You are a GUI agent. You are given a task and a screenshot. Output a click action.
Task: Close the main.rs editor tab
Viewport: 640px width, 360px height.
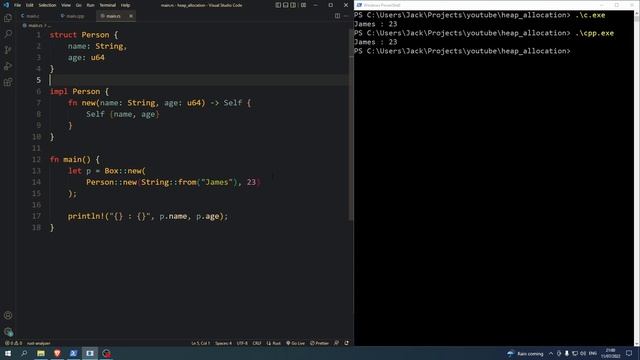click(131, 16)
